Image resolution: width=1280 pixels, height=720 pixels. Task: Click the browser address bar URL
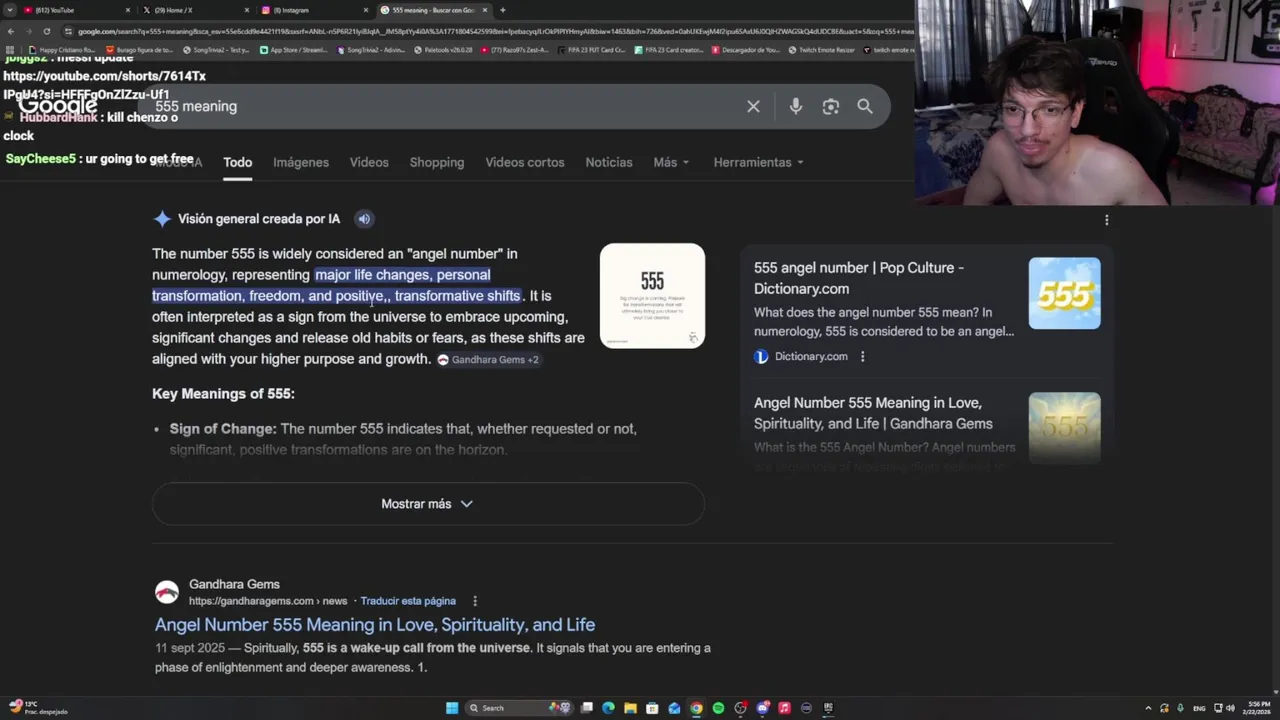coord(490,31)
